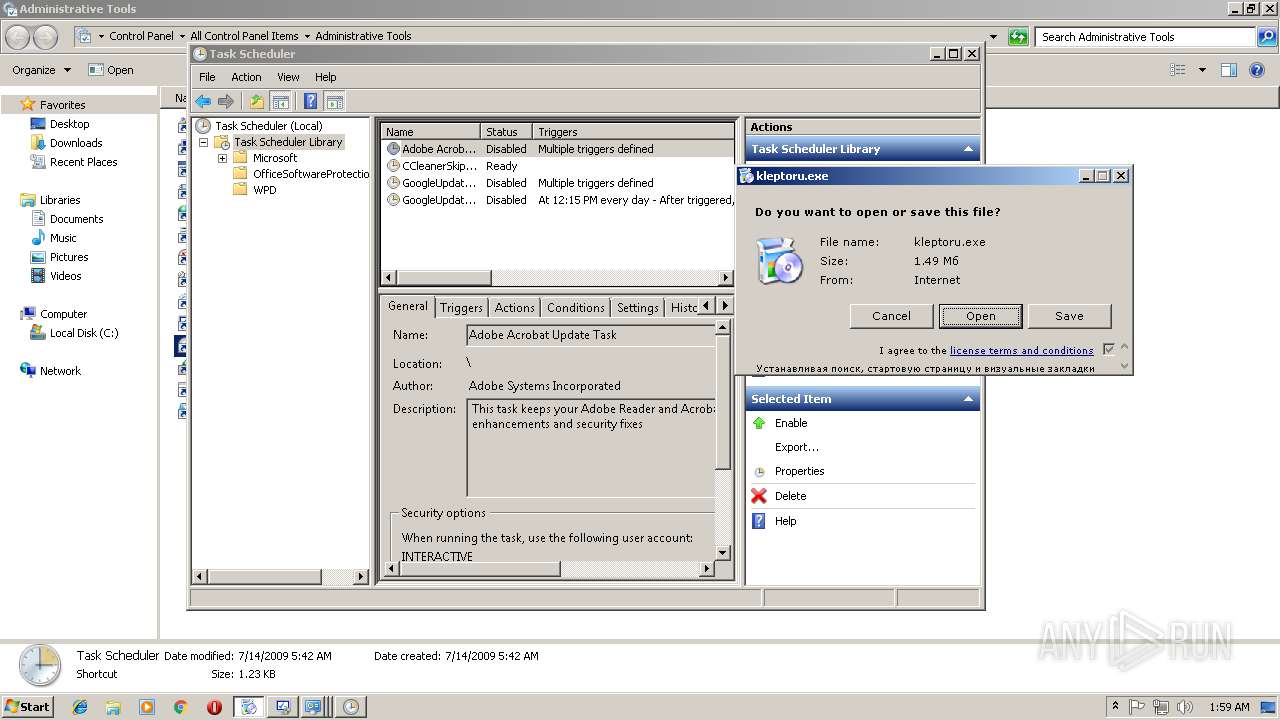Click Save in the kleptoru.exe dialog

tap(1069, 316)
